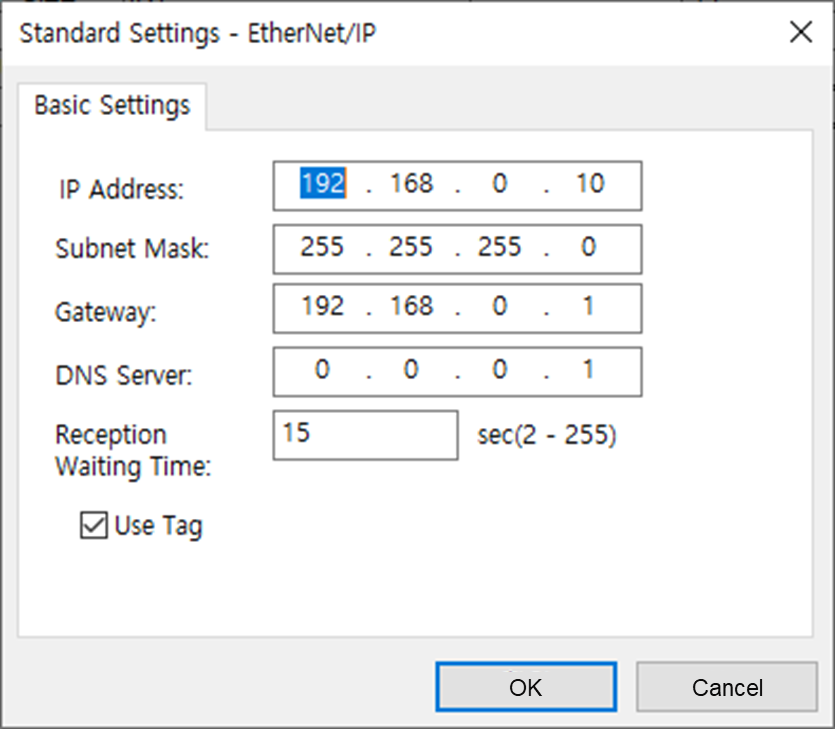Select the second Subnet Mask octet
Screen dimensions: 835x729
[x=411, y=248]
